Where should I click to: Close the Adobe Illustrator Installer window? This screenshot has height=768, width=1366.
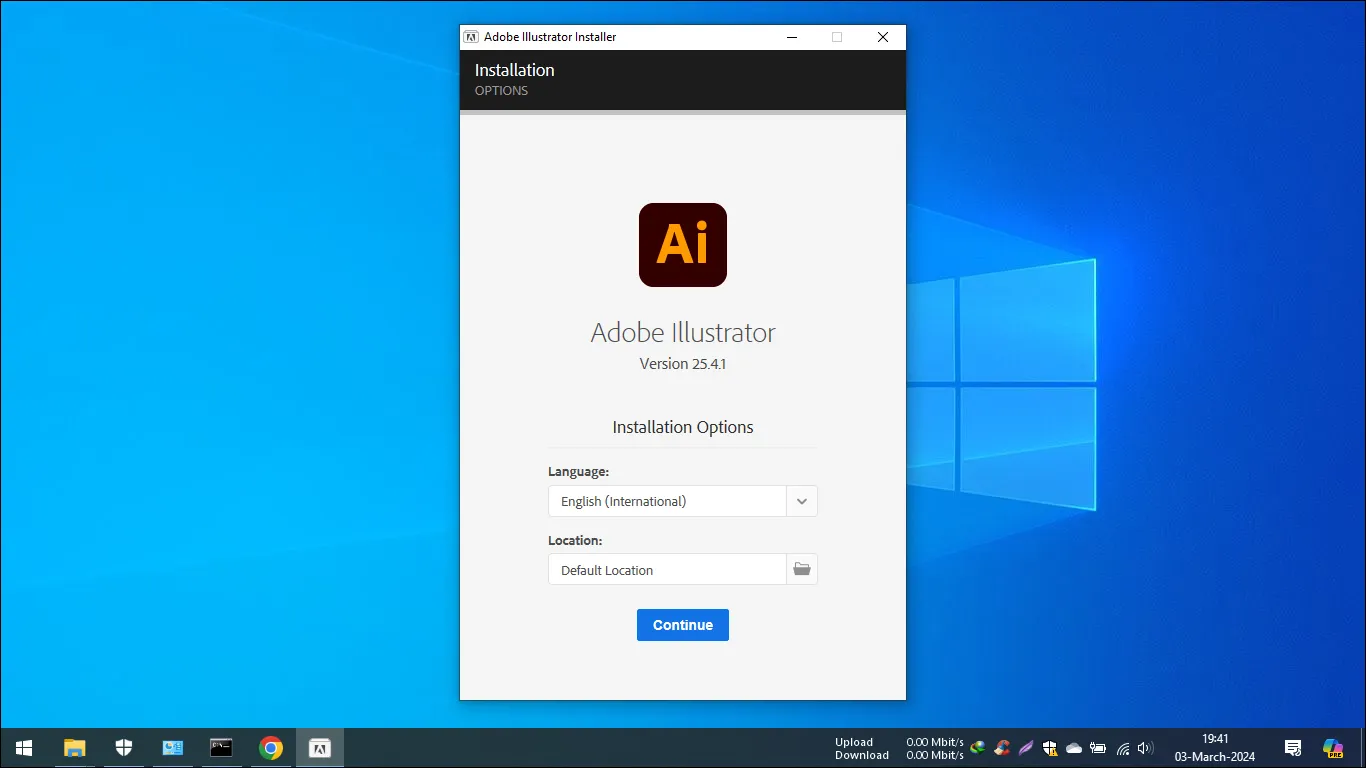point(882,37)
